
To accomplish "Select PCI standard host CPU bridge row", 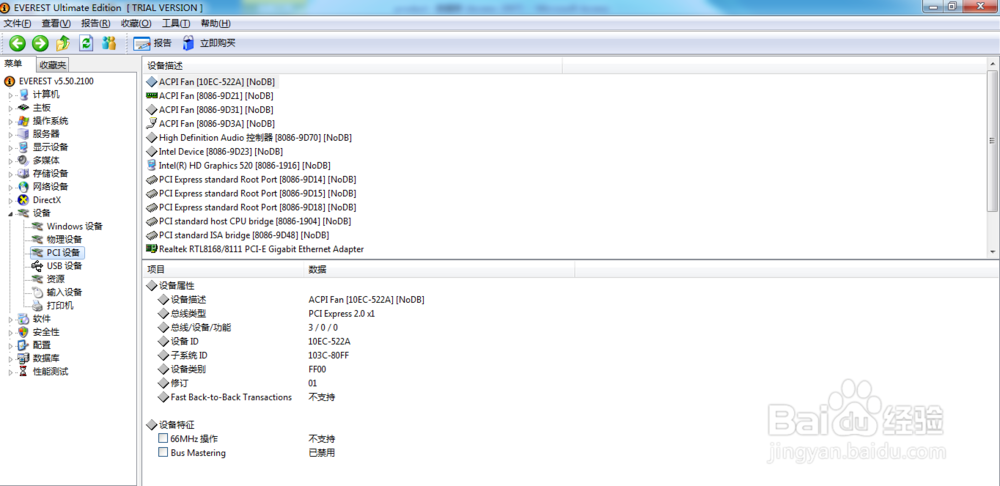I will click(249, 221).
